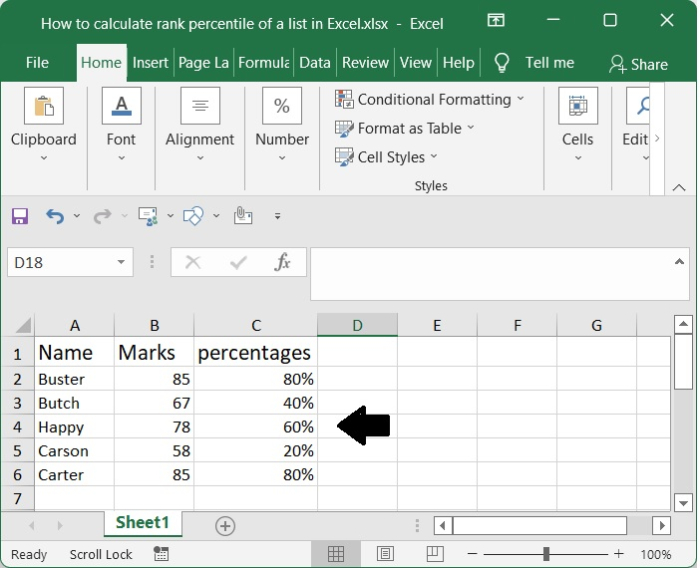Open the Shapes icon in quick access toolbar
The image size is (700, 568).
(x=194, y=216)
